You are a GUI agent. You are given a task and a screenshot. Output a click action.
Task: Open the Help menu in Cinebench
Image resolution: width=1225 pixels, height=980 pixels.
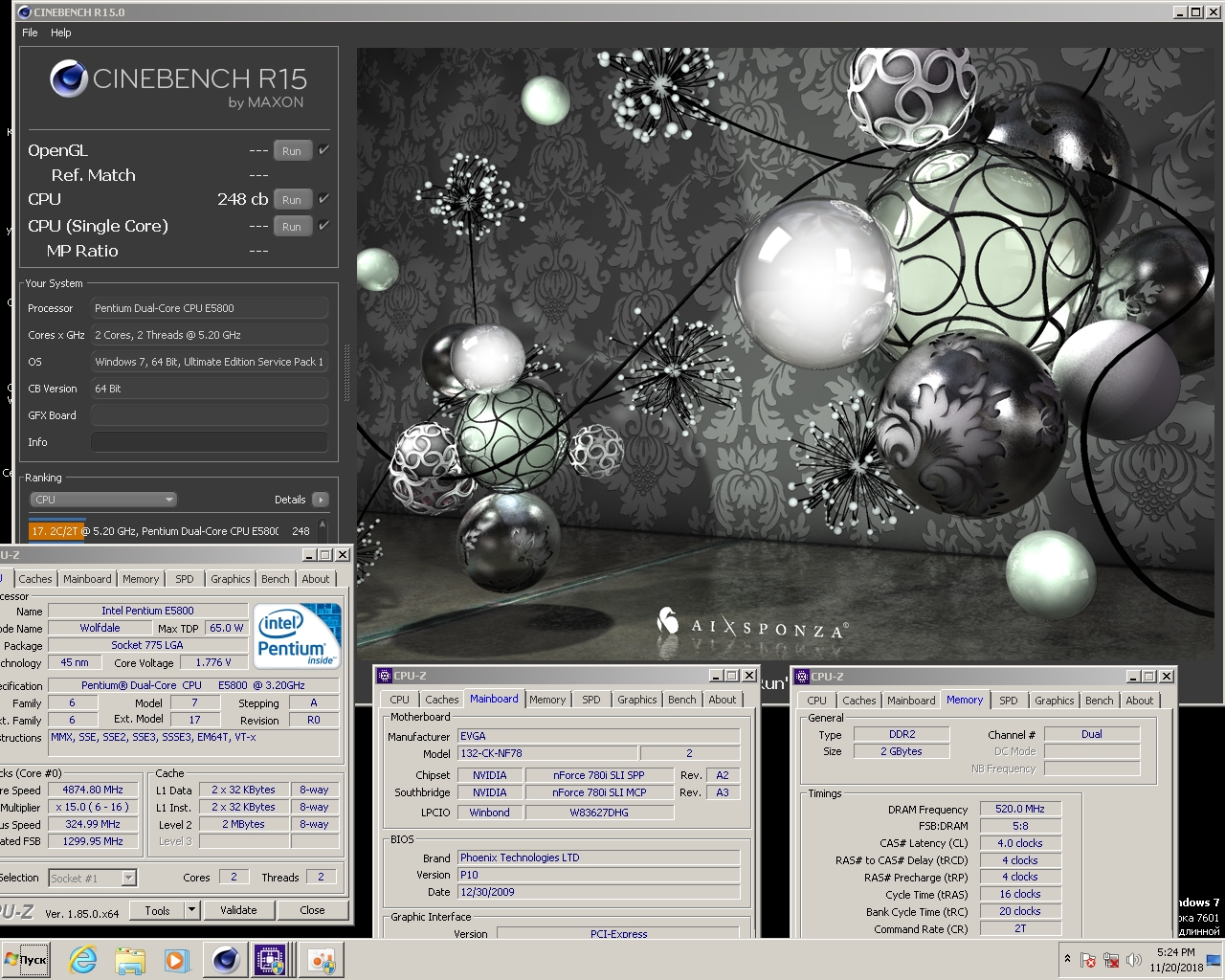(x=61, y=33)
